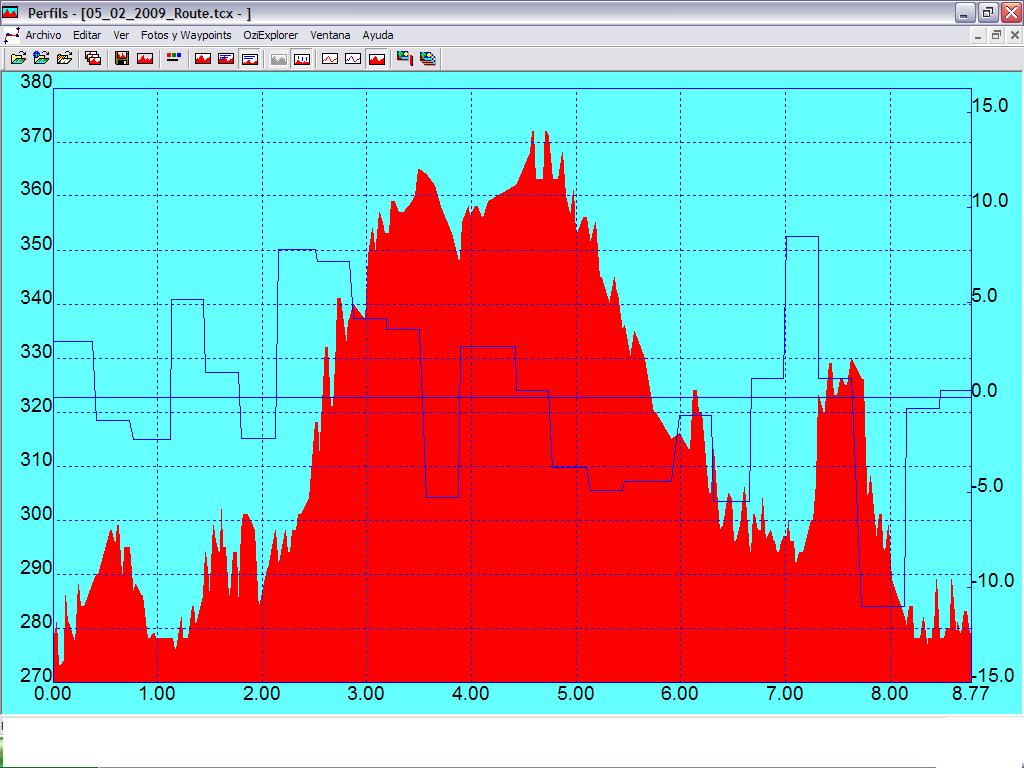Toggle the pressed white panel with blue lines button
The height and width of the screenshot is (768, 1024).
[x=250, y=59]
